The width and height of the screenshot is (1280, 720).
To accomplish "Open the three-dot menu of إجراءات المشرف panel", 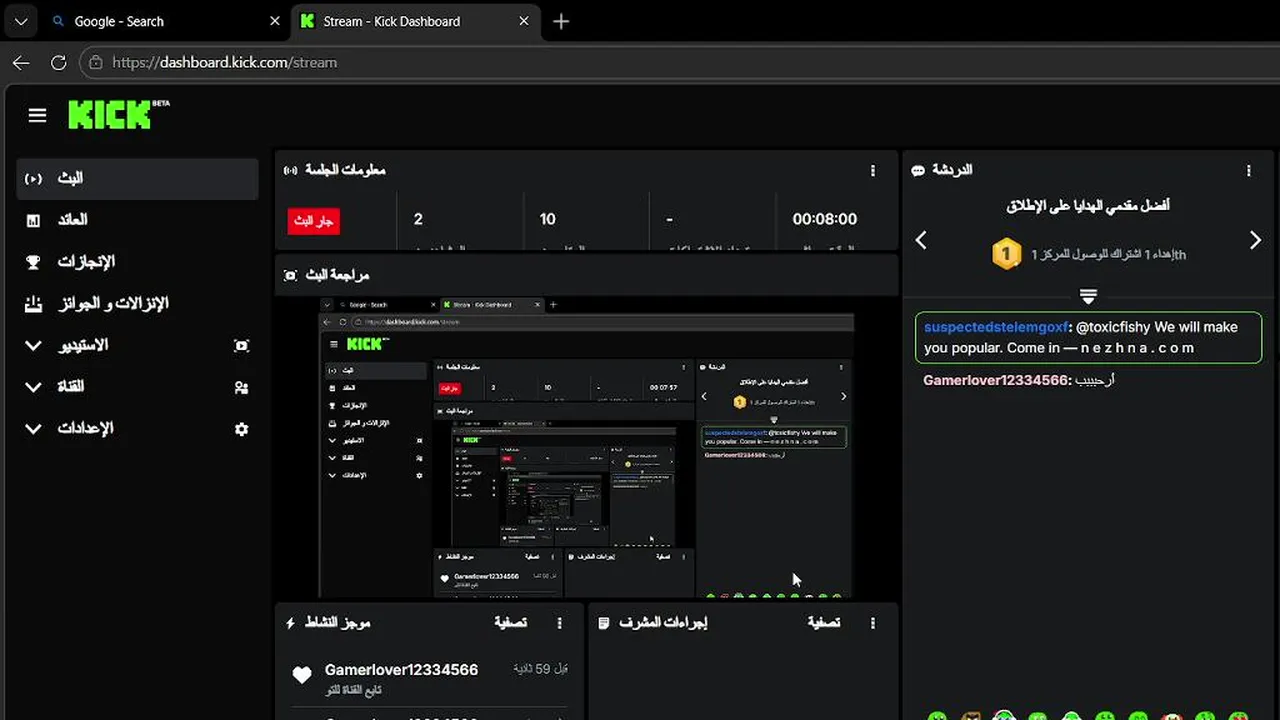I will click(x=873, y=623).
